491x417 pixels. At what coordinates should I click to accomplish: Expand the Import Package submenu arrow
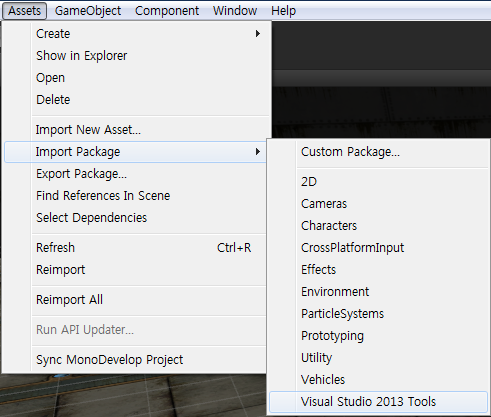[x=258, y=152]
